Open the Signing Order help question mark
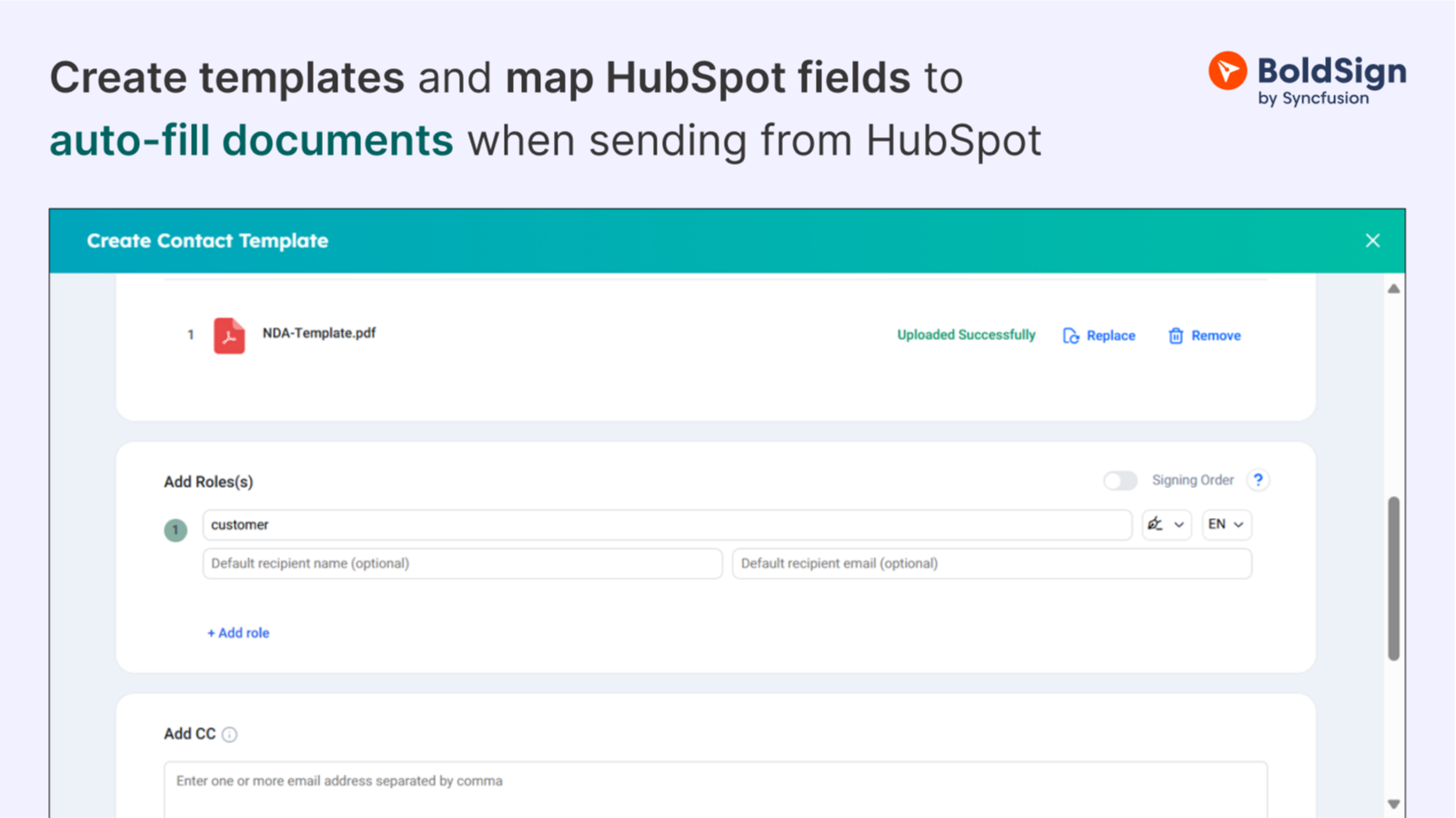The width and height of the screenshot is (1456, 818). [1258, 480]
